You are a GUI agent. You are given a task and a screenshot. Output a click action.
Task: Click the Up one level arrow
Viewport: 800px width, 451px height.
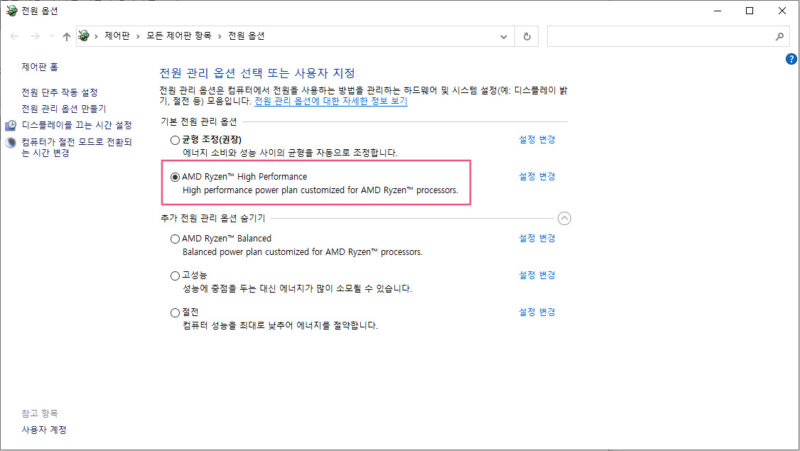click(66, 36)
